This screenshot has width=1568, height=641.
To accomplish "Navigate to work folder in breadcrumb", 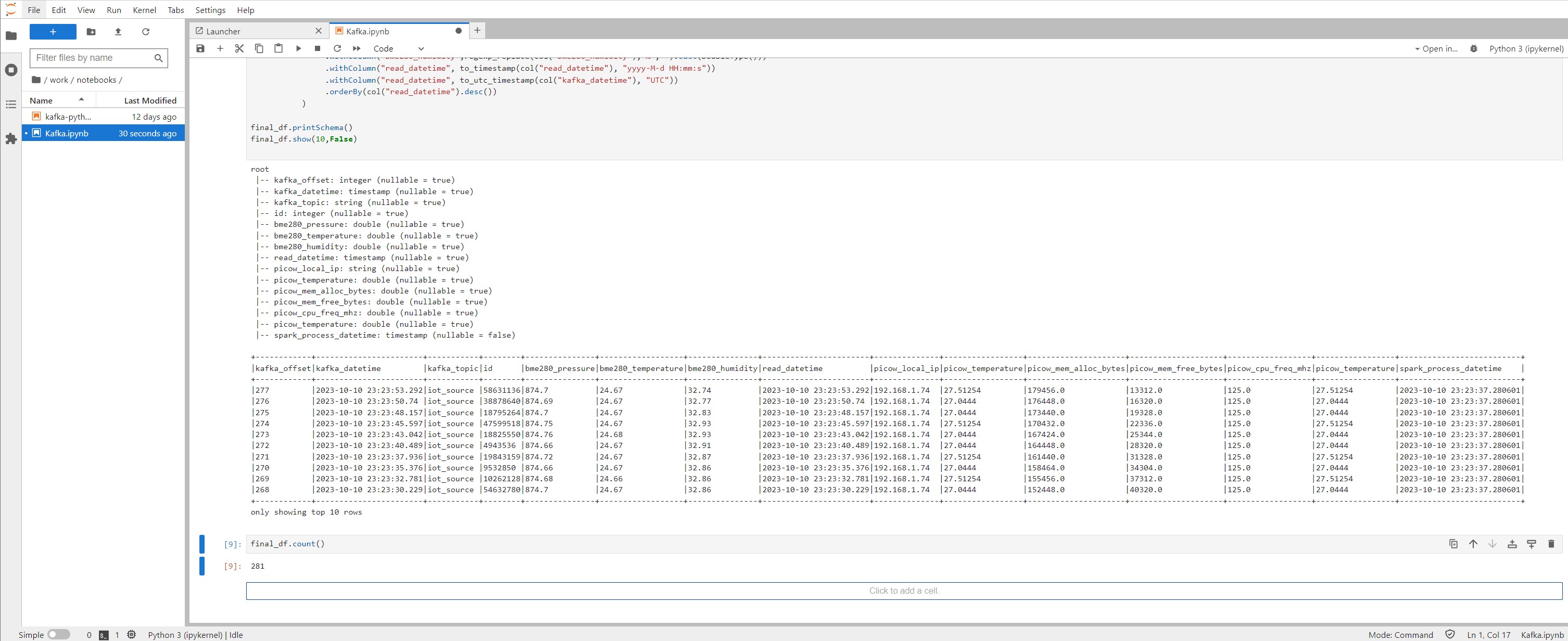I will click(x=59, y=80).
